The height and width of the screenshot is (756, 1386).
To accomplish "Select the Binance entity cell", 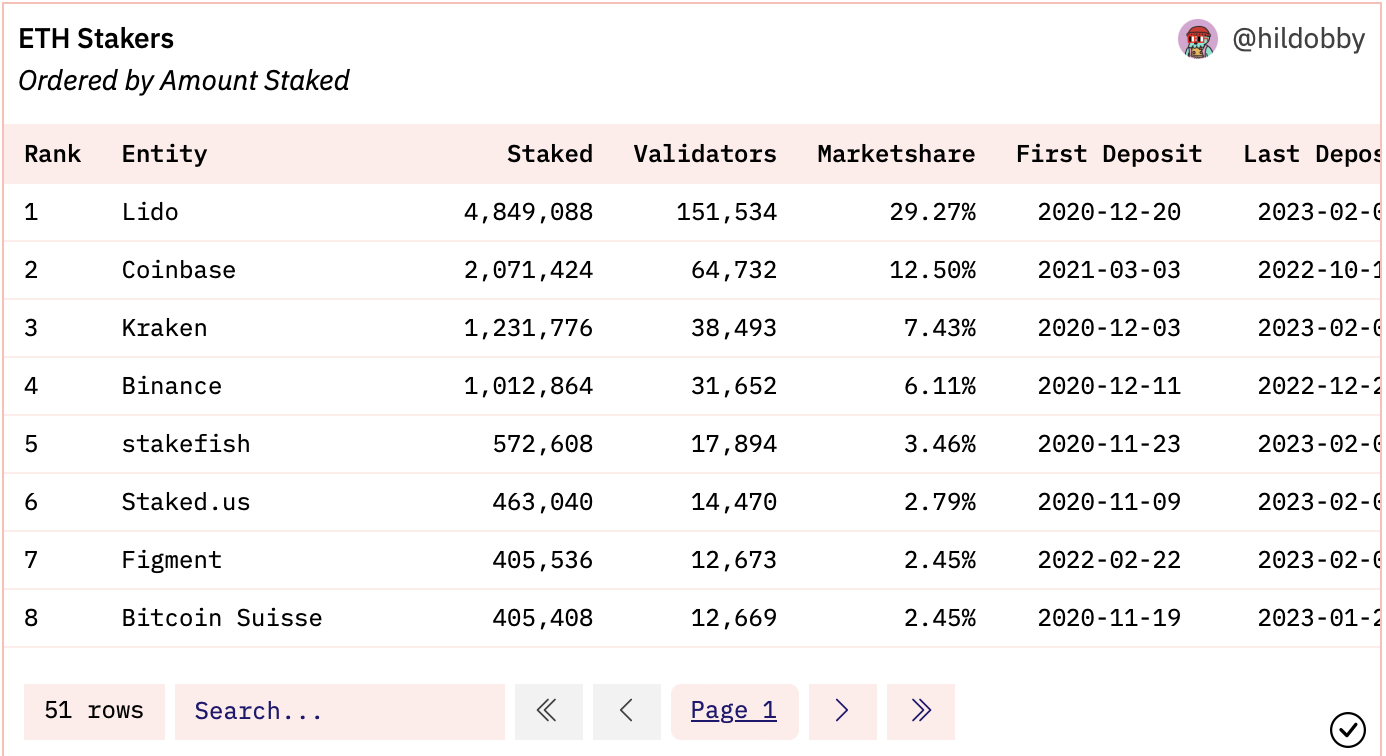I will pos(172,386).
